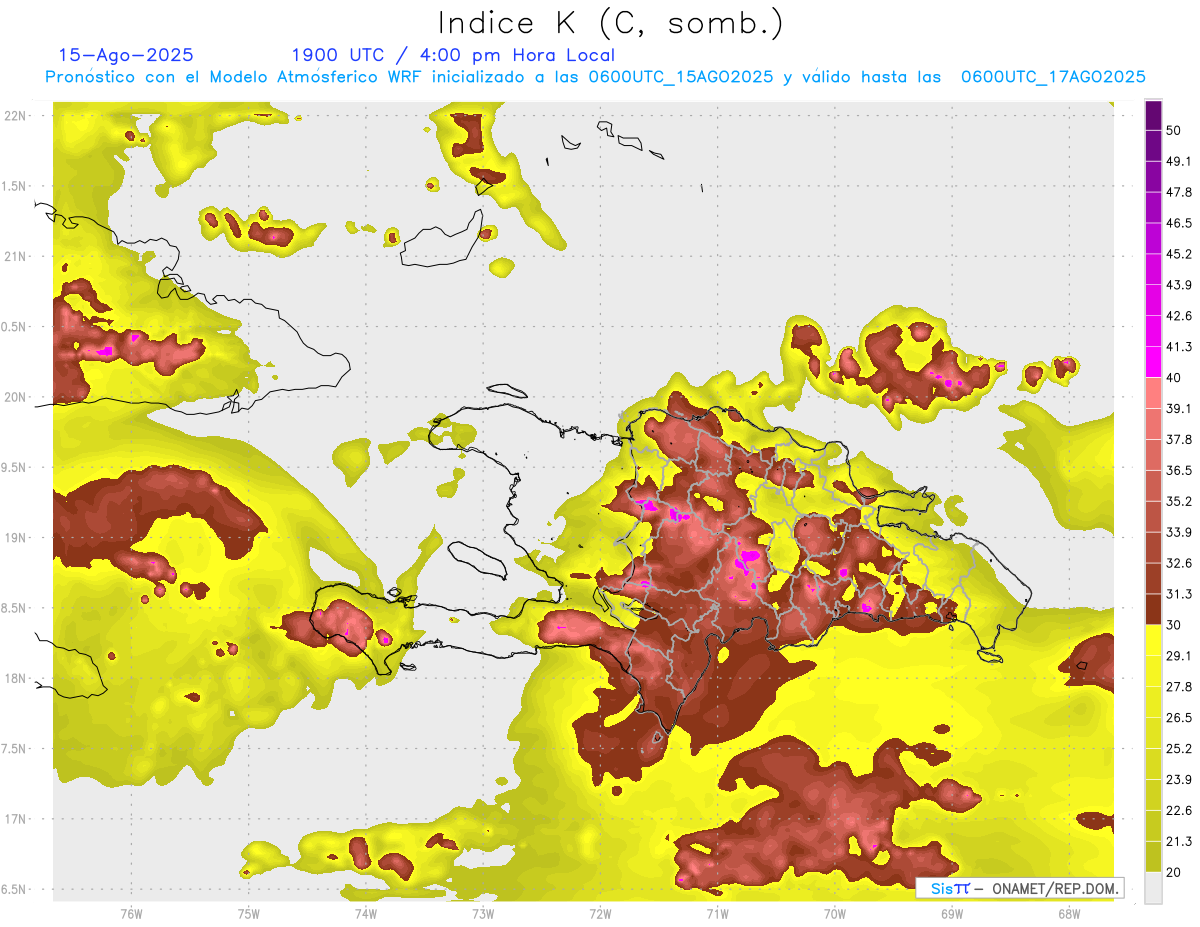Click the "21N" latitude axis label

coord(15,256)
